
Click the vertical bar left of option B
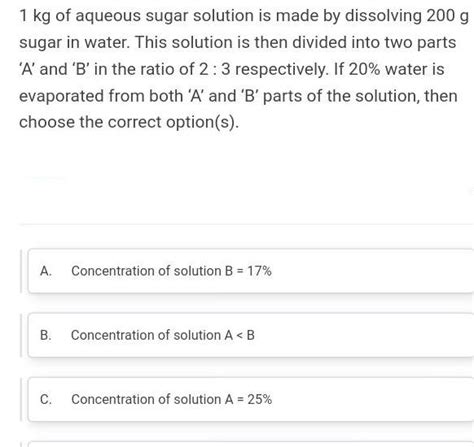coord(21,335)
